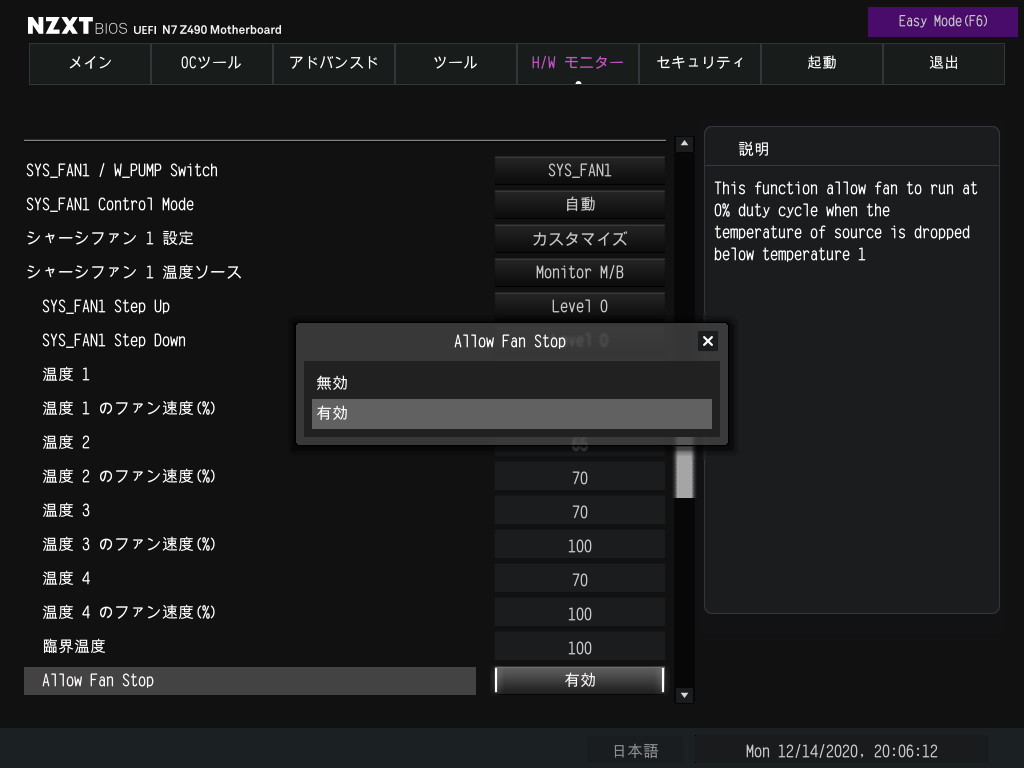Edit 温度 3 のファン速度 value 100
1024x768 pixels.
click(580, 545)
